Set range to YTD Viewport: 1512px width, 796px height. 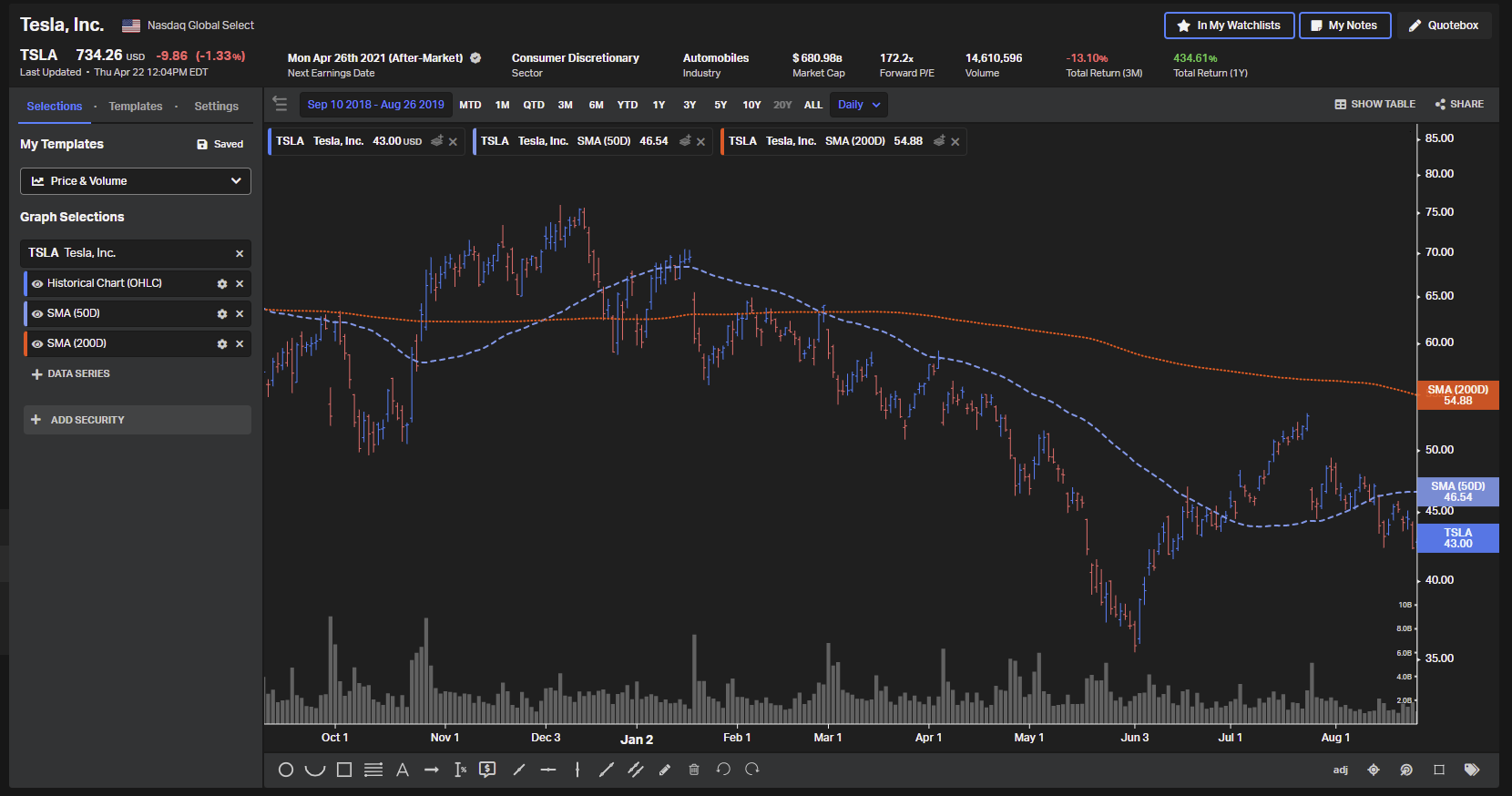tap(628, 105)
